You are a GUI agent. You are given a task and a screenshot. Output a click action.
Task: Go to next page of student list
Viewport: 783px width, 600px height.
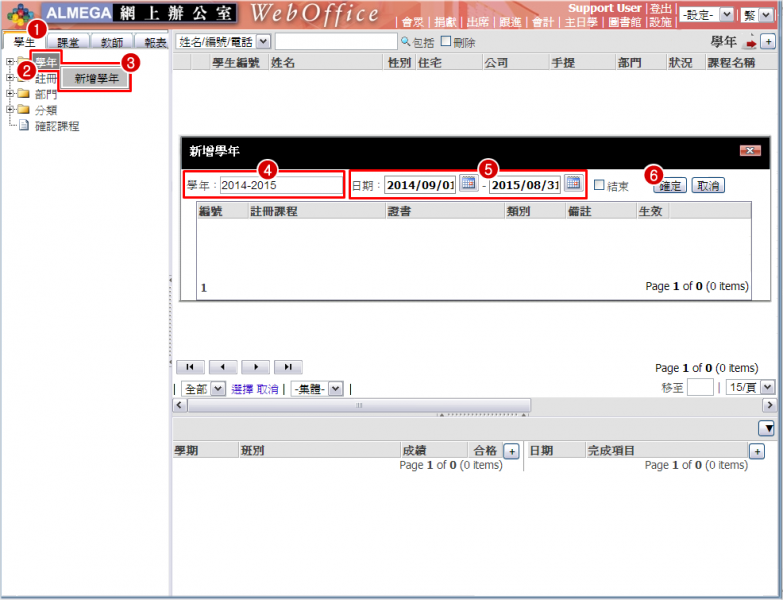[x=255, y=367]
